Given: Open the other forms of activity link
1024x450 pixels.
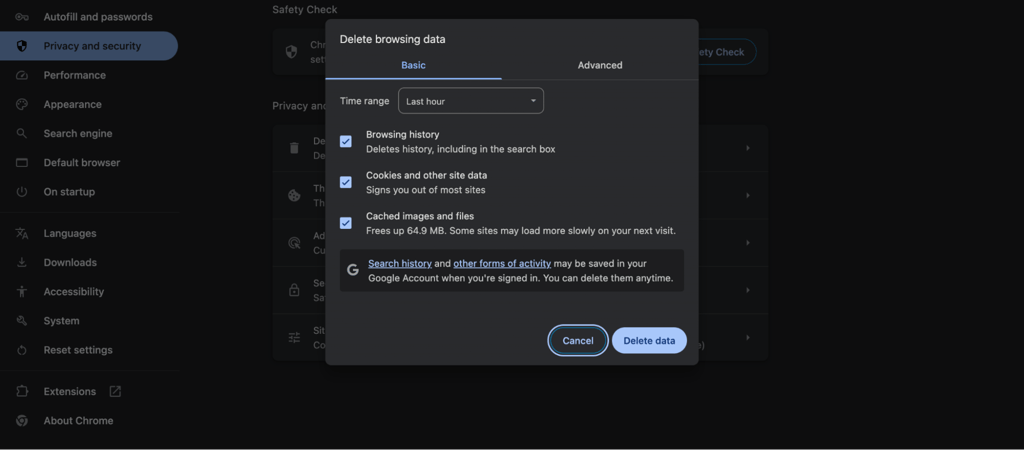Looking at the screenshot, I should [502, 264].
